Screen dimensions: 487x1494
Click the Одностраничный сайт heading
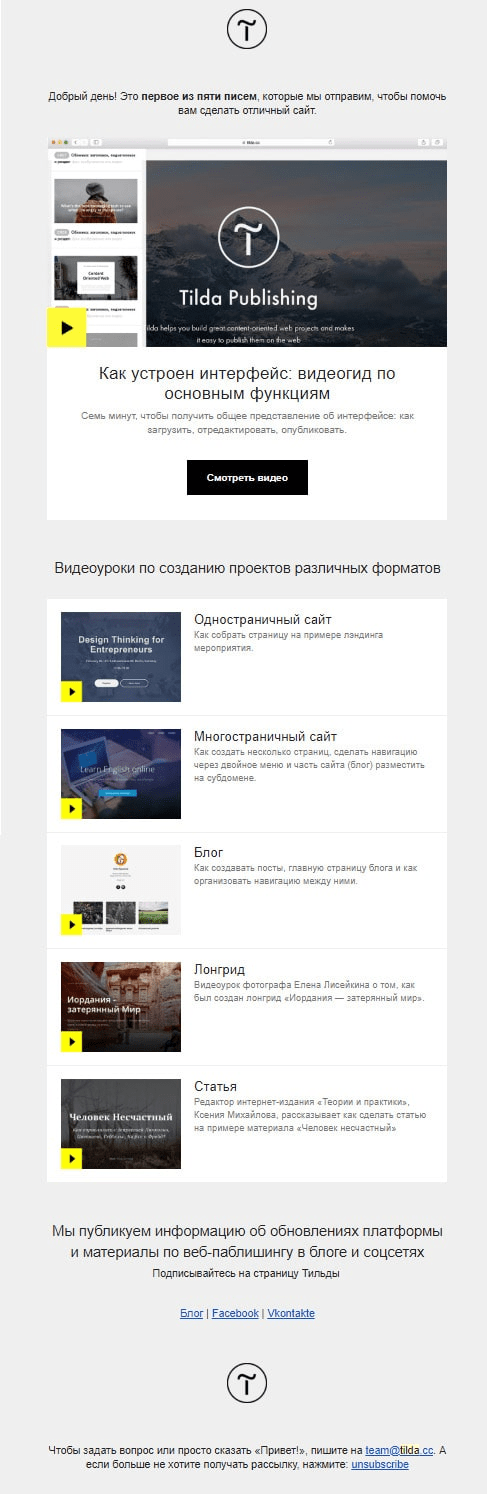click(x=263, y=620)
